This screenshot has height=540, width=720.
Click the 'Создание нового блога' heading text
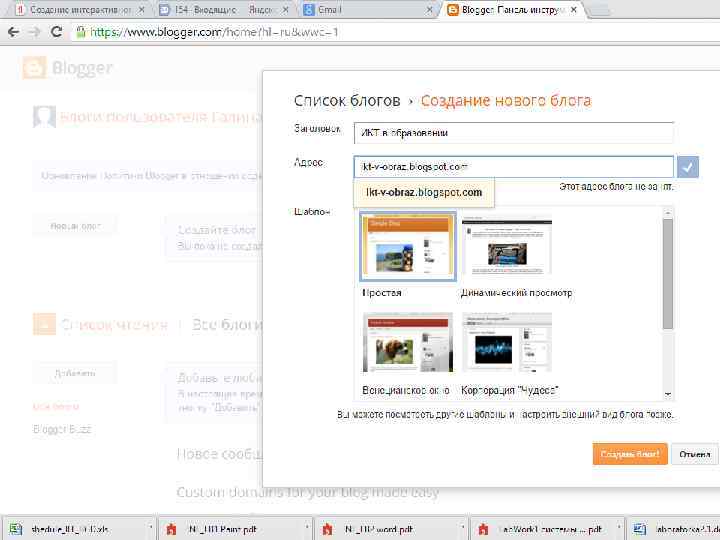pos(506,101)
